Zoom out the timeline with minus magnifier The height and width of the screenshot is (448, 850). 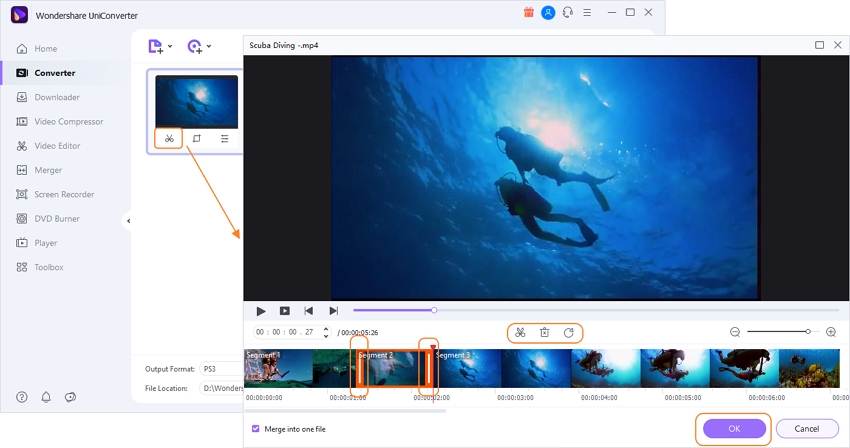735,332
